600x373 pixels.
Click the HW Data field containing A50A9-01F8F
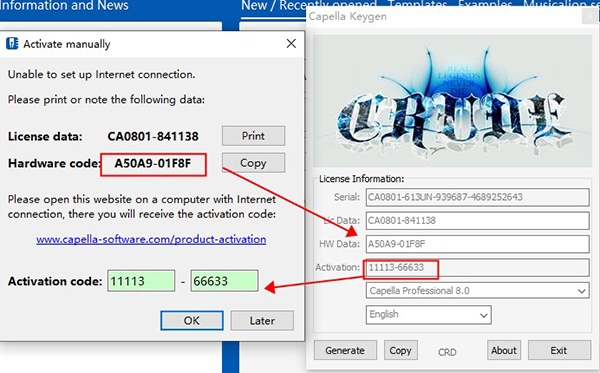[477, 244]
